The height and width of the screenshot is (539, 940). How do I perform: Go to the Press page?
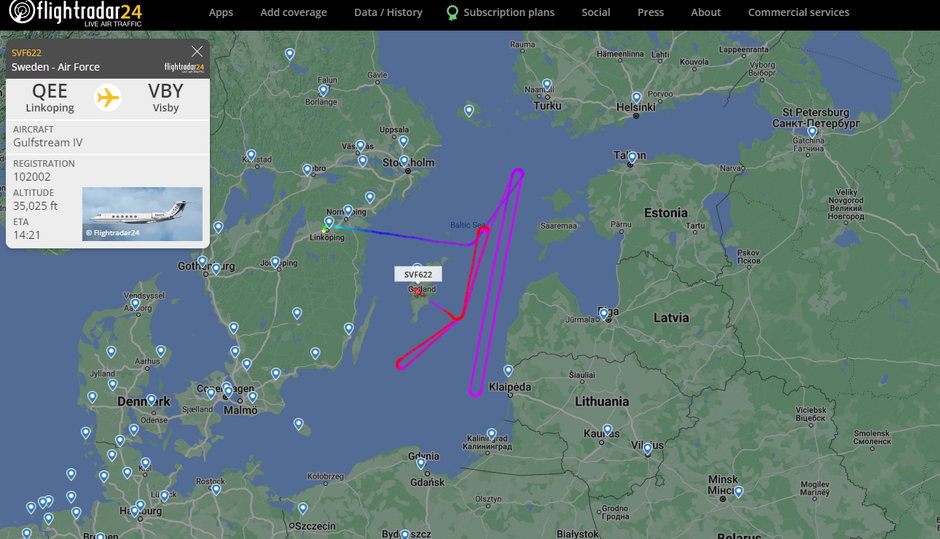pyautogui.click(x=650, y=12)
